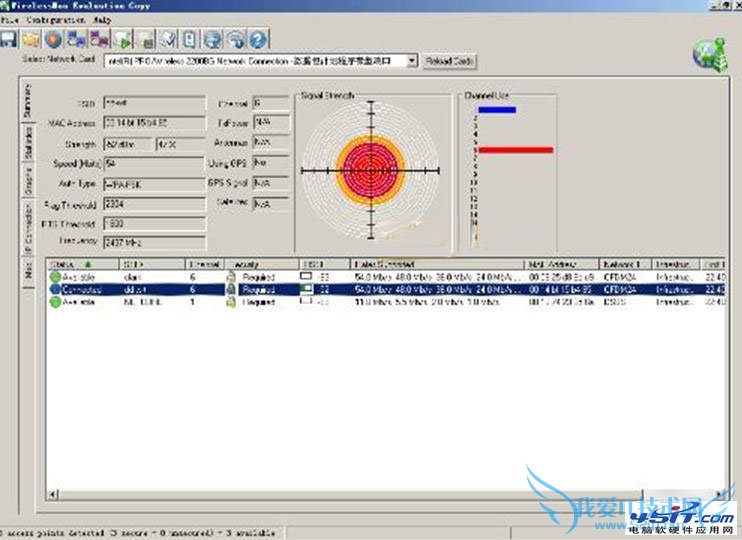Open the Configuration menu
The height and width of the screenshot is (540, 742).
point(53,20)
